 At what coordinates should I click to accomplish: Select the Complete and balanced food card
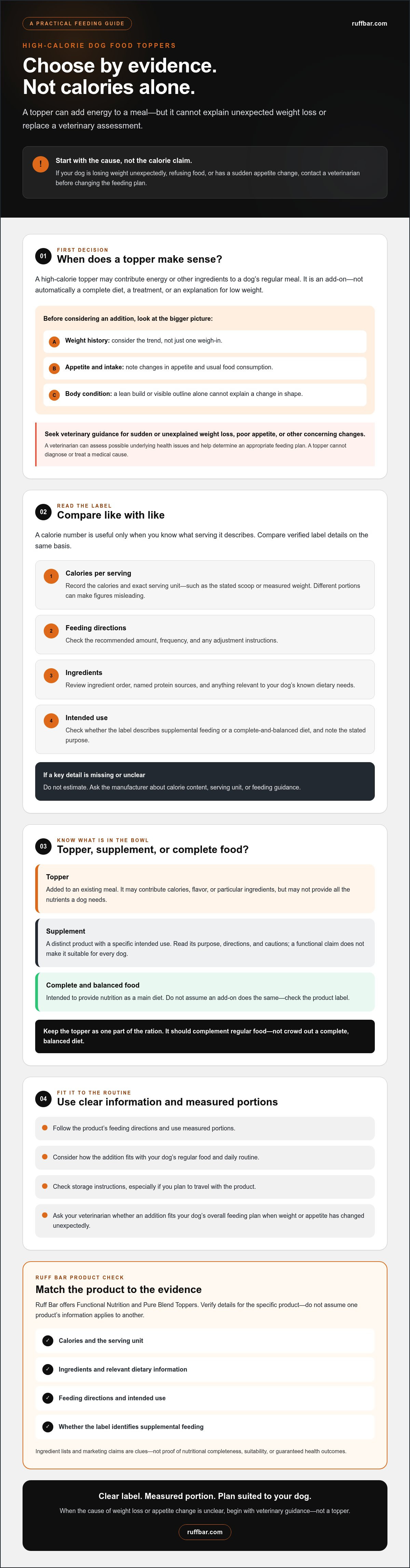205,992
